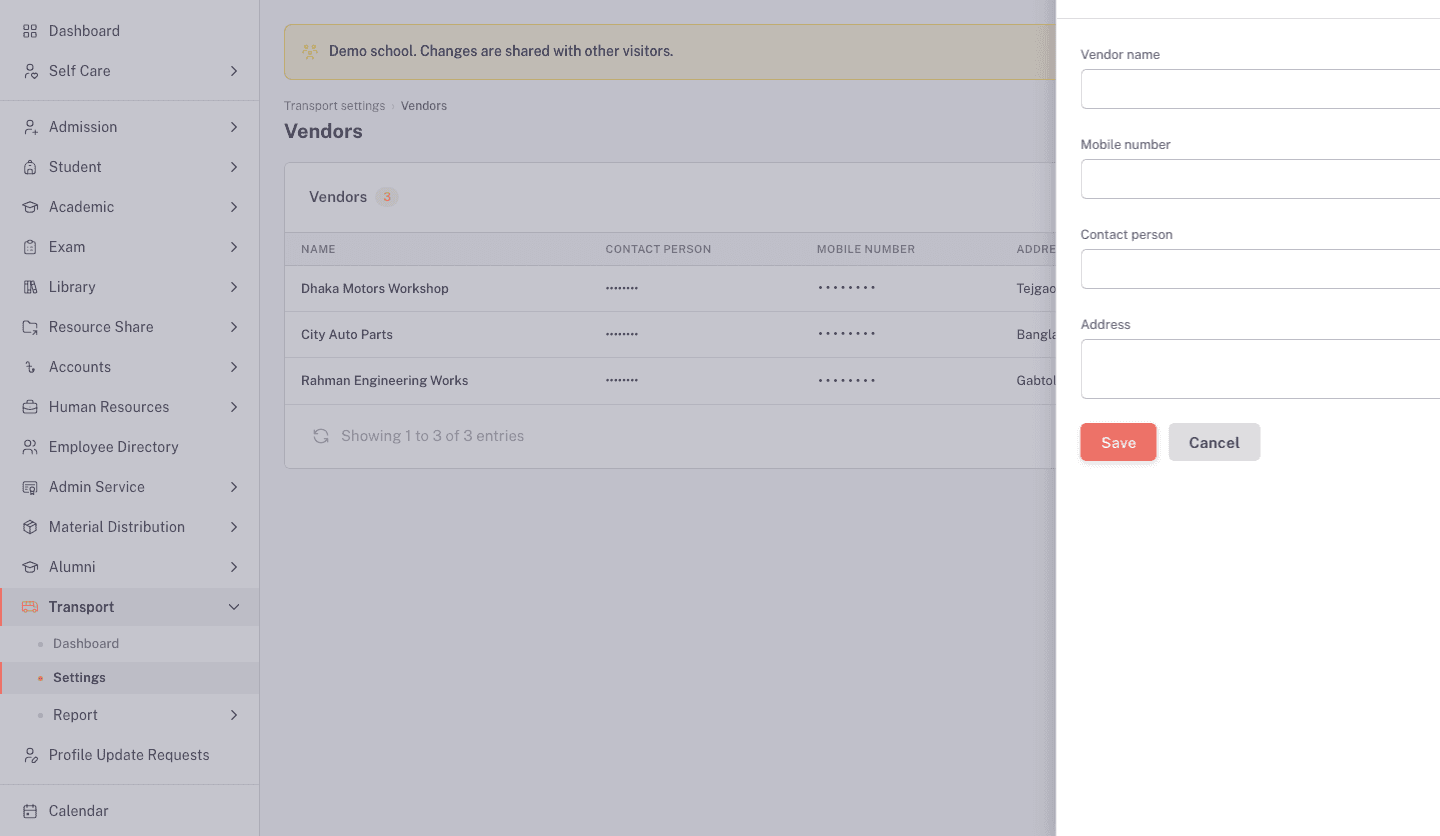
Task: Click the Calendar icon in sidebar
Action: (30, 811)
